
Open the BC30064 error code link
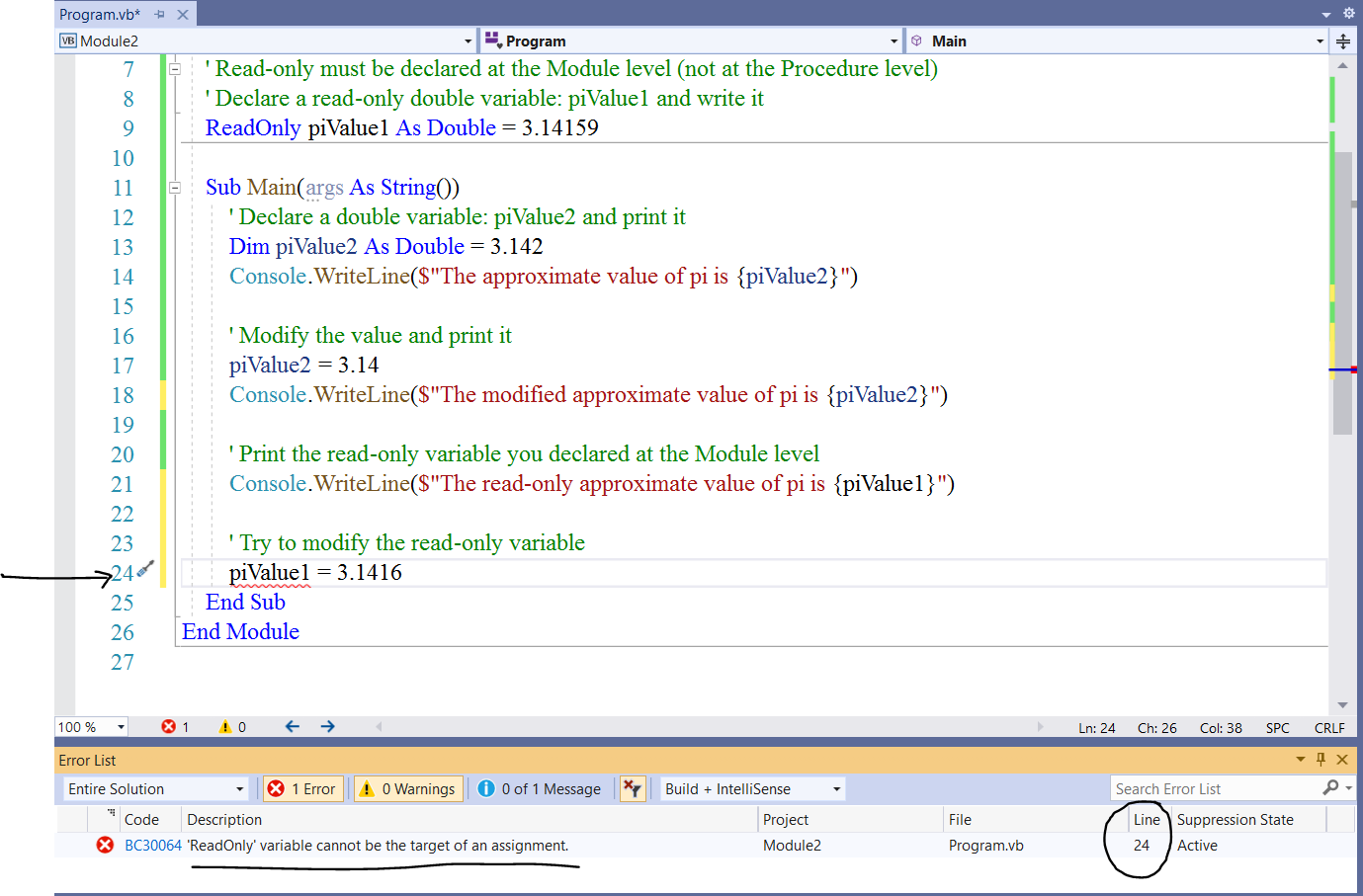[x=153, y=846]
